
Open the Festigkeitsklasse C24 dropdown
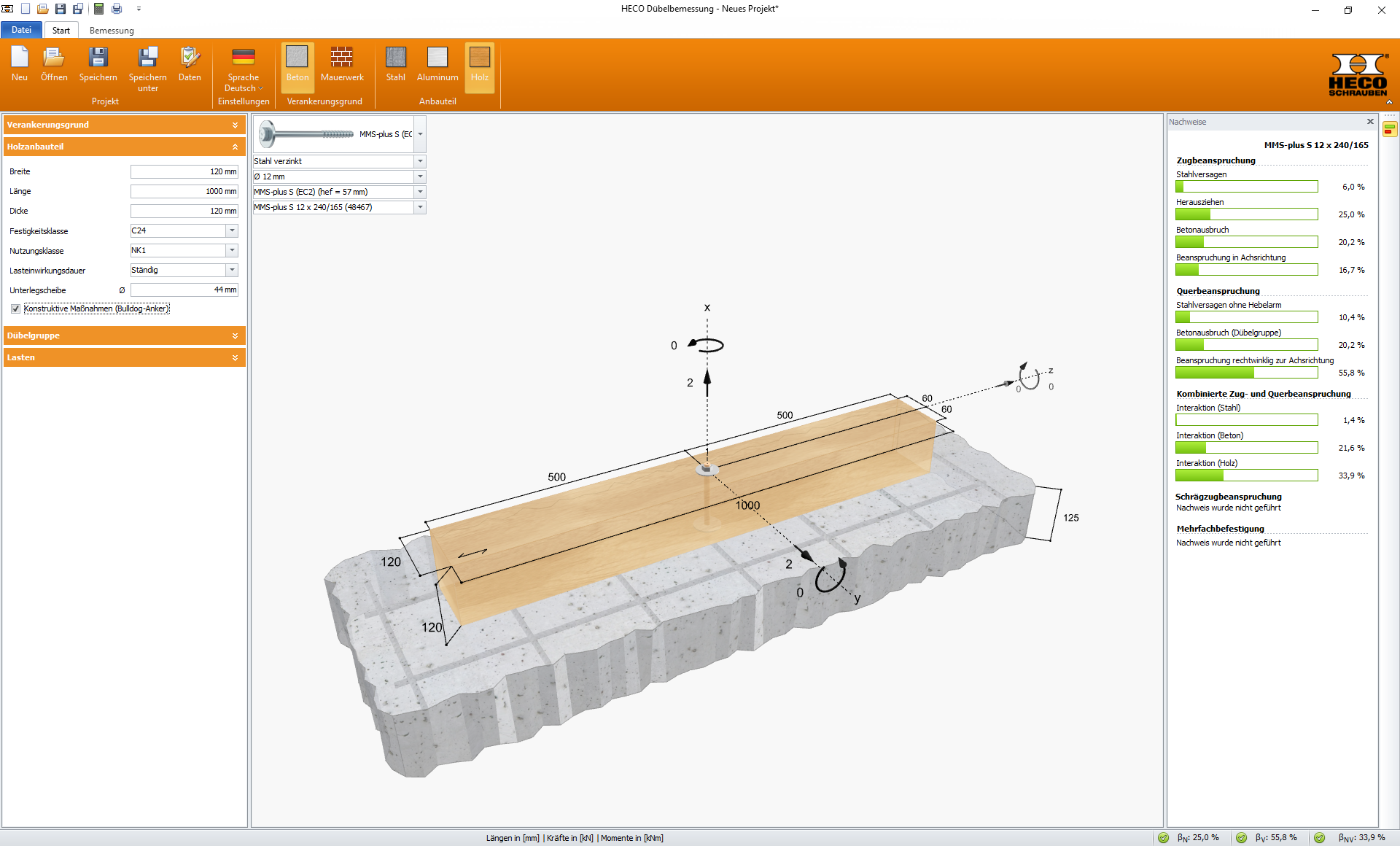232,231
